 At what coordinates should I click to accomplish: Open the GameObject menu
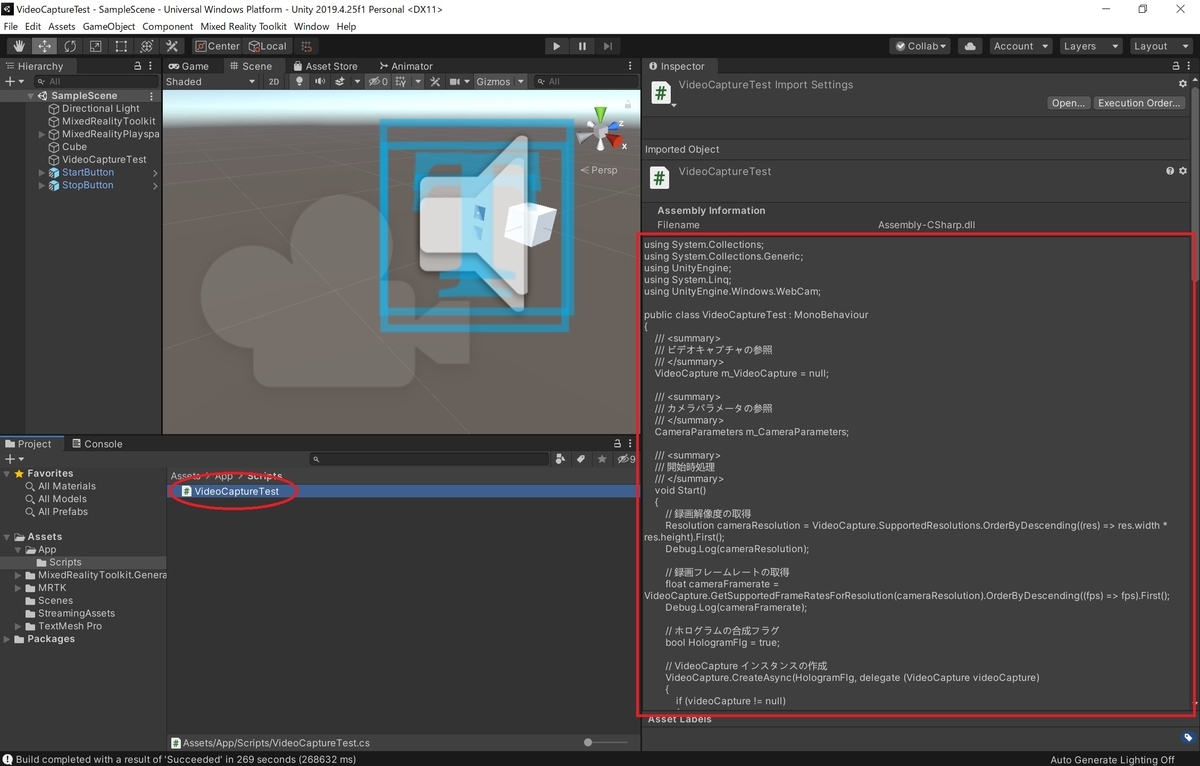coord(109,26)
